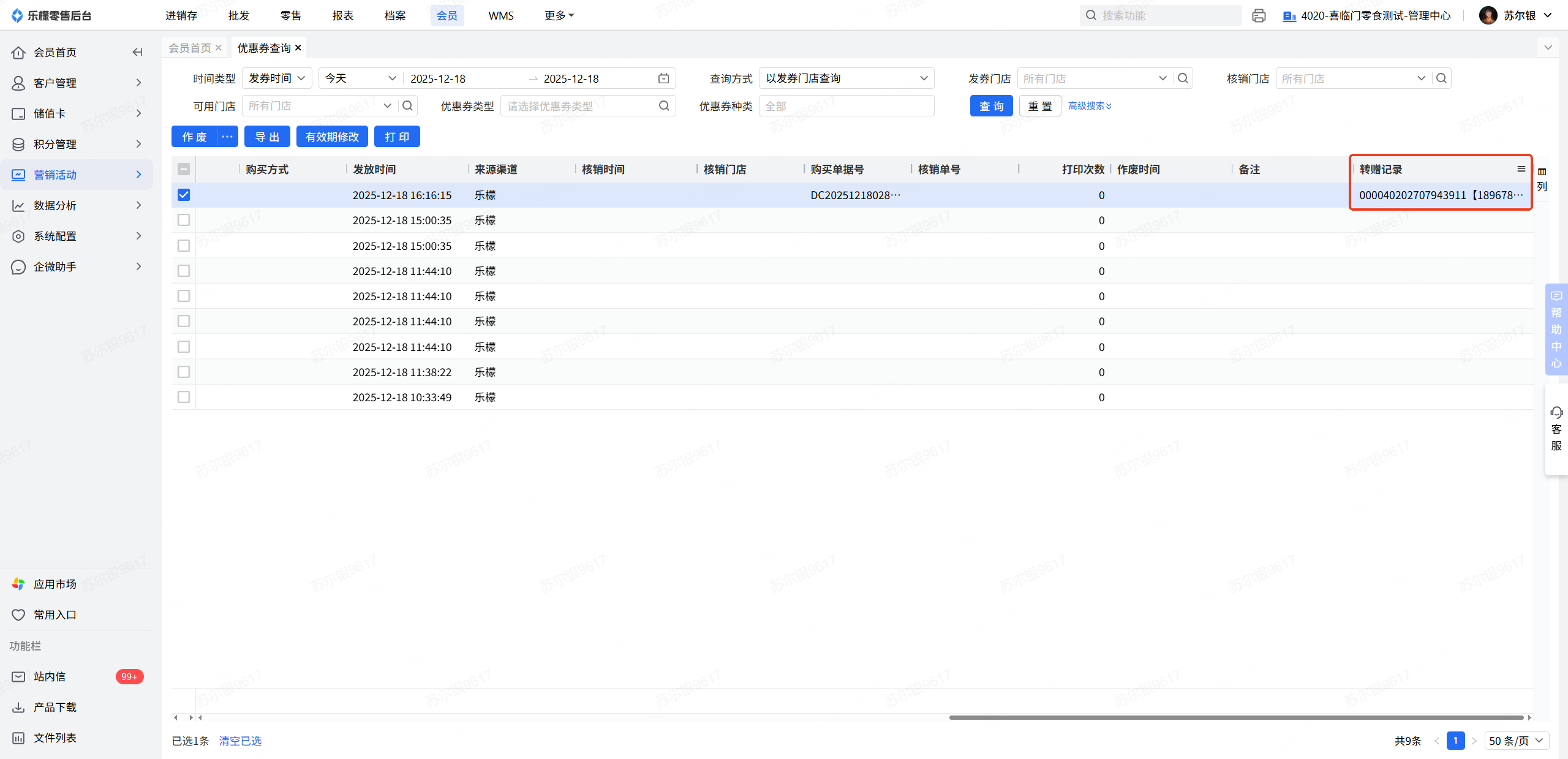Click the 转赠记录 column menu icon
This screenshot has height=759, width=1568.
[1521, 169]
